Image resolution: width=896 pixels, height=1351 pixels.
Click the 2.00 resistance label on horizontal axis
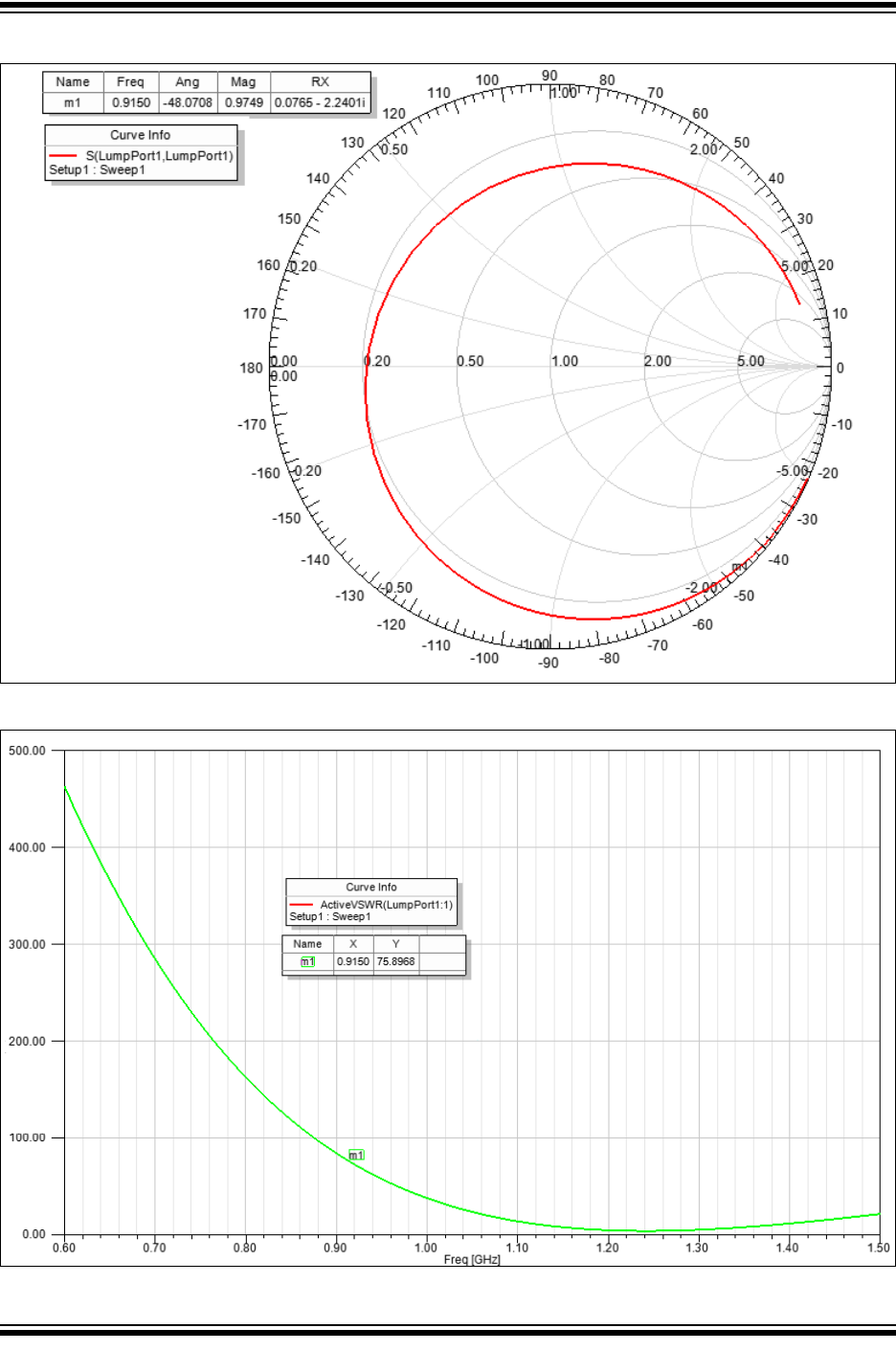pos(657,361)
